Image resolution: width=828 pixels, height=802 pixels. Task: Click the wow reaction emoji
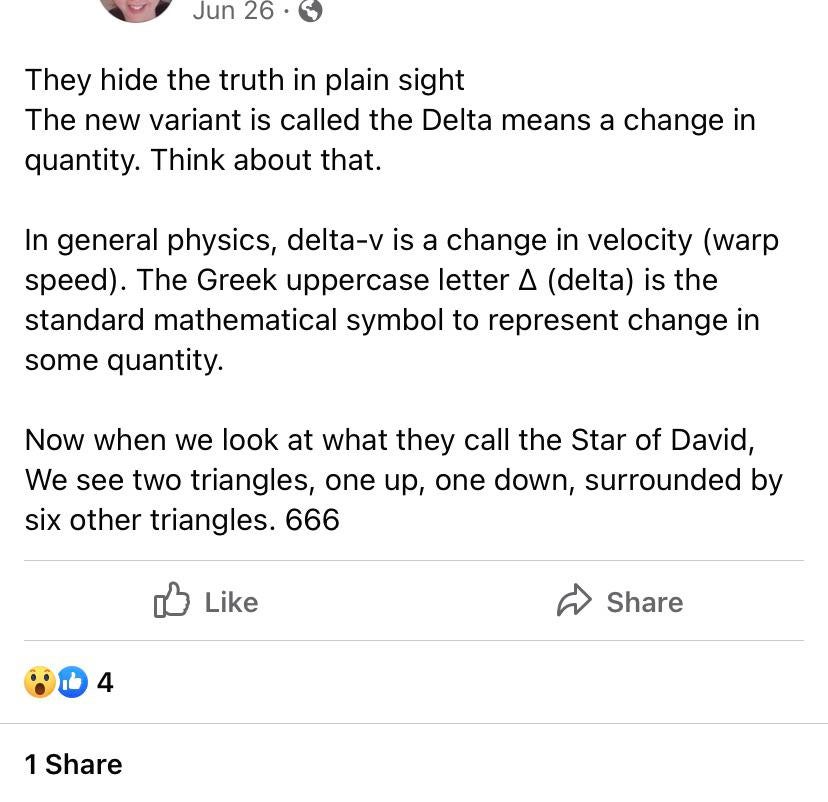click(x=40, y=683)
